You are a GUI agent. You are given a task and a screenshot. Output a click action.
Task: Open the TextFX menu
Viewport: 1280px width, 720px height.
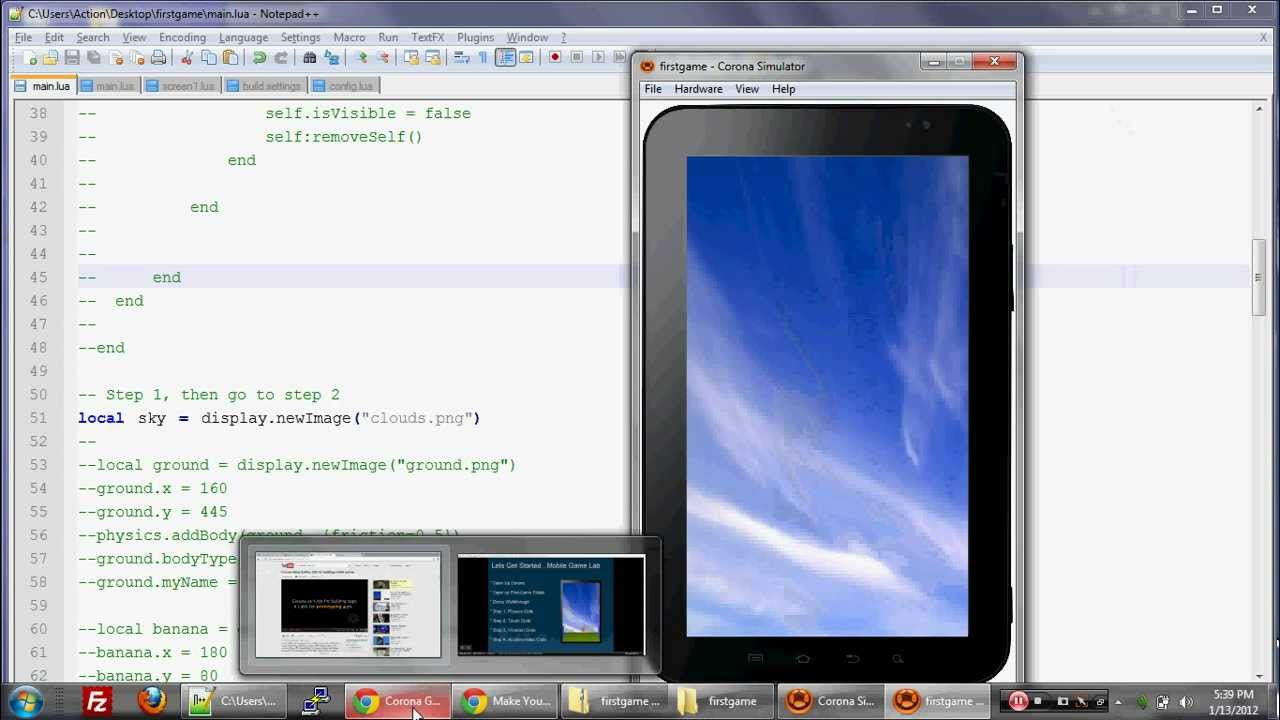[427, 37]
